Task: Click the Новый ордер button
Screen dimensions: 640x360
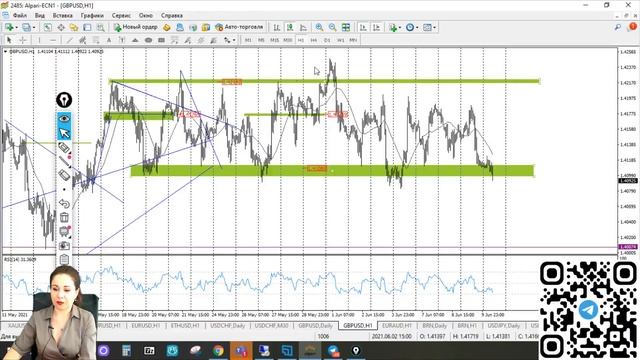Action: coord(136,27)
